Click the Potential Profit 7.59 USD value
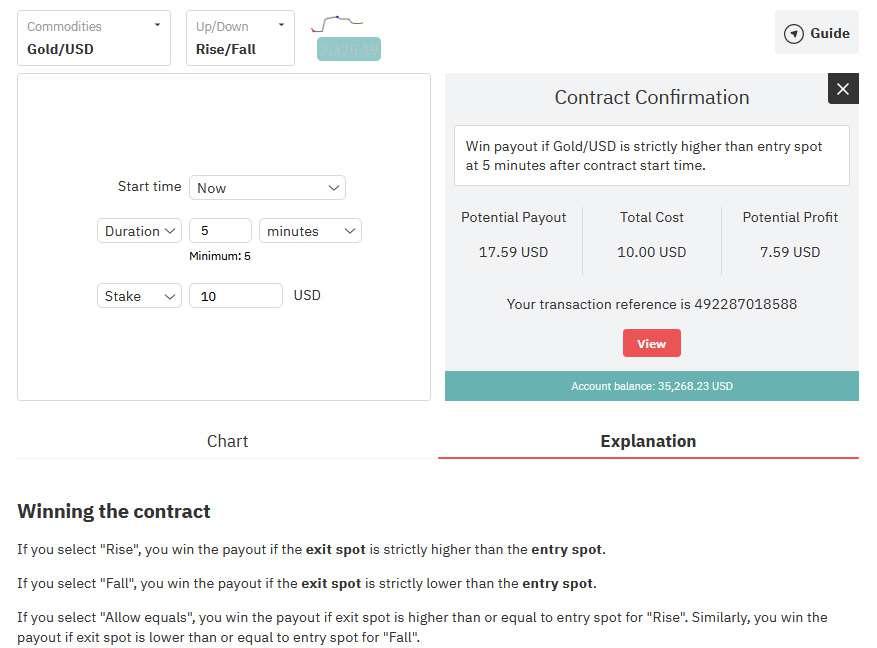Image resolution: width=877 pixels, height=648 pixels. click(x=790, y=252)
